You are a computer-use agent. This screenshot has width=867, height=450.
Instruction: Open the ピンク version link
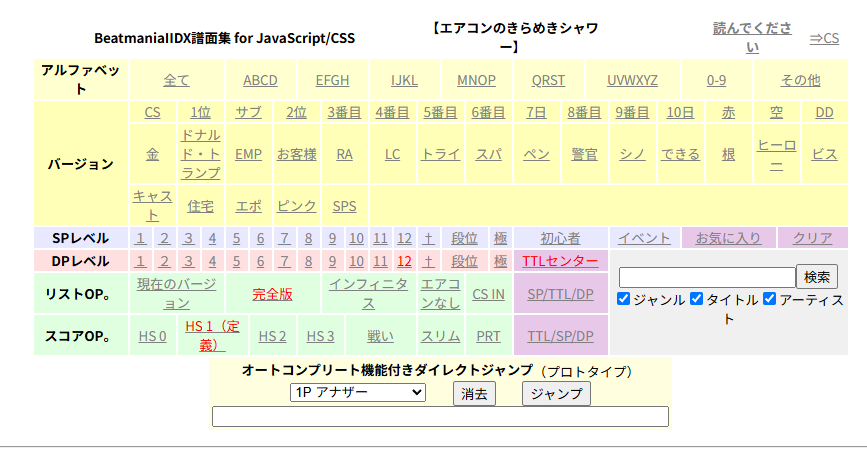pos(296,206)
